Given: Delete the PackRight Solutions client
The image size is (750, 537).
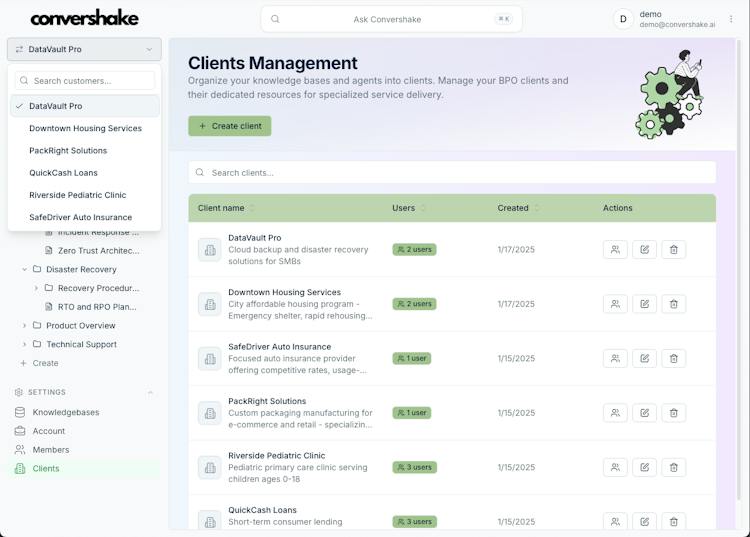Looking at the screenshot, I should 673,413.
